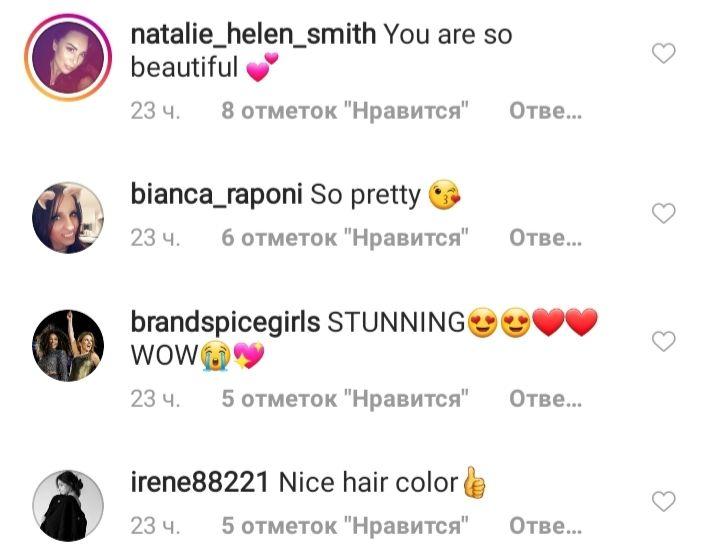Open bianca_raponi's profile avatar
Screen dimensions: 711x553
[68, 218]
